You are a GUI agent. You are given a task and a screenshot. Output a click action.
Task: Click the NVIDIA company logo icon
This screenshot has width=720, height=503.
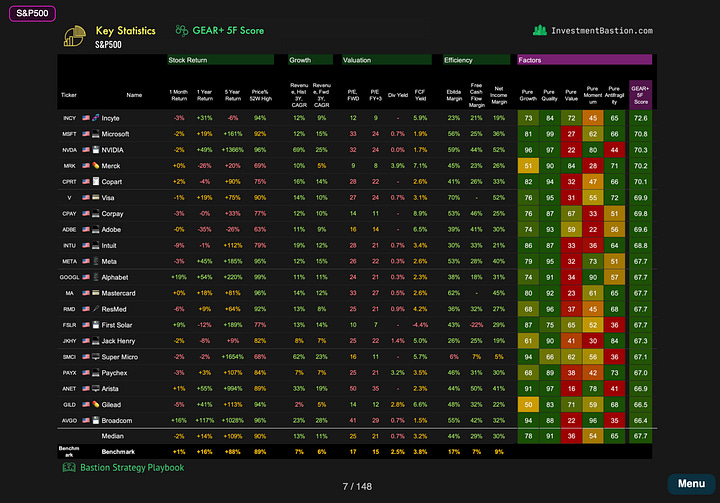pos(96,150)
